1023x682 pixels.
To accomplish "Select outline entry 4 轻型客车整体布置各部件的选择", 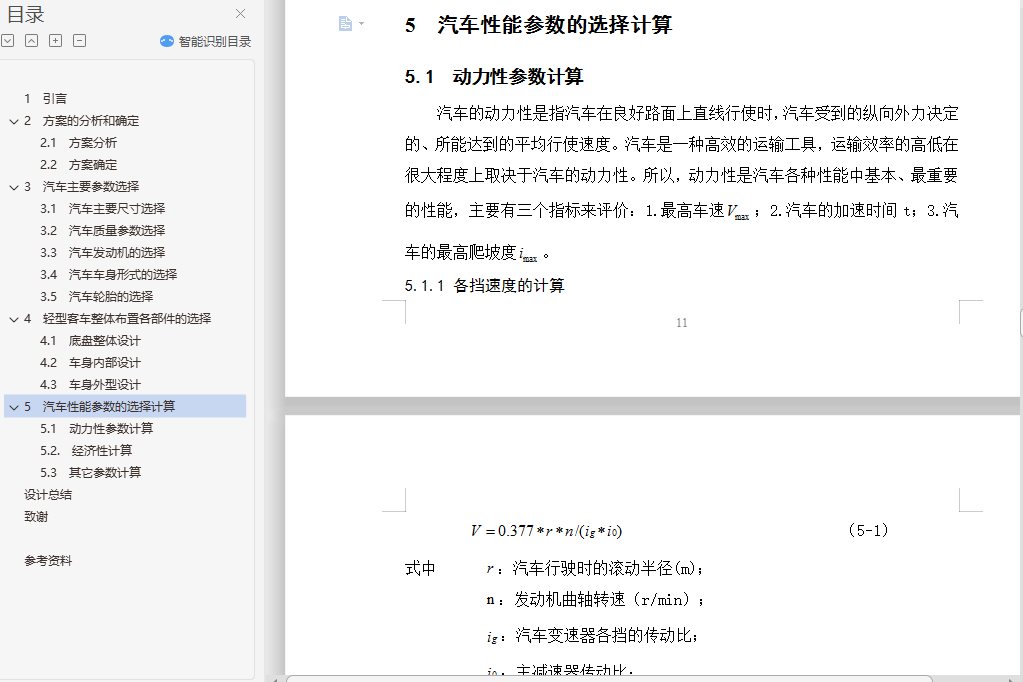I will [117, 318].
